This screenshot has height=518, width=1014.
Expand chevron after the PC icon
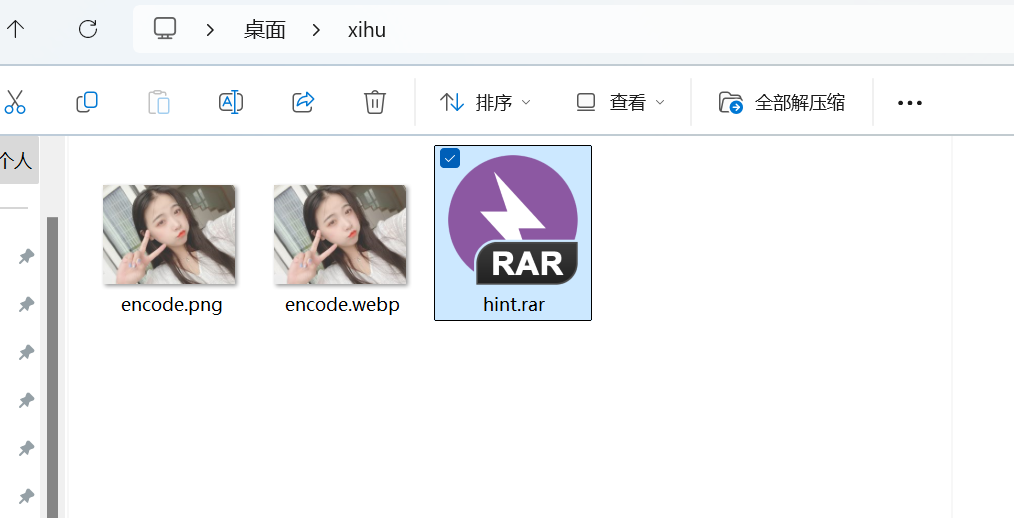tap(210, 30)
